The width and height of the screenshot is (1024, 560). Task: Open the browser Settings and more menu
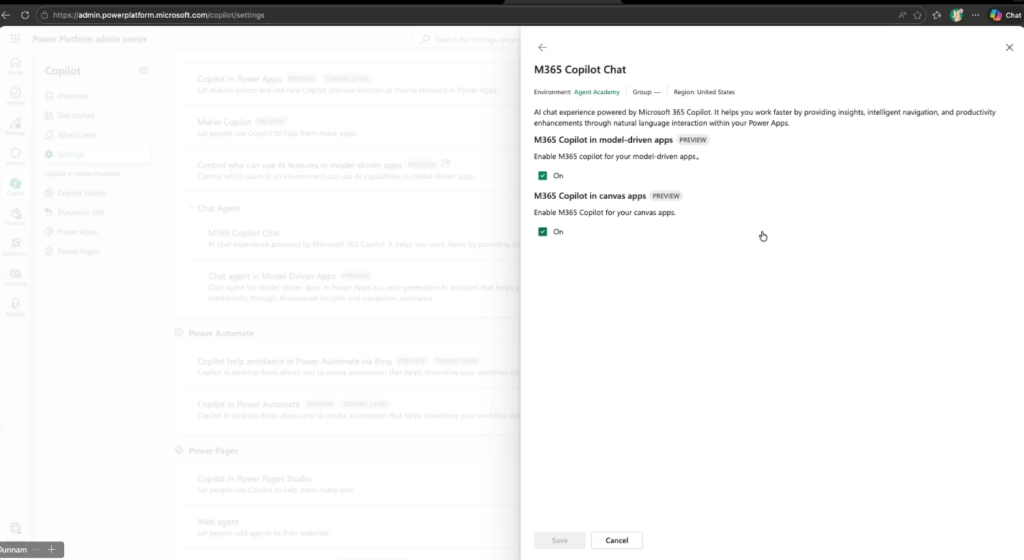point(976,15)
